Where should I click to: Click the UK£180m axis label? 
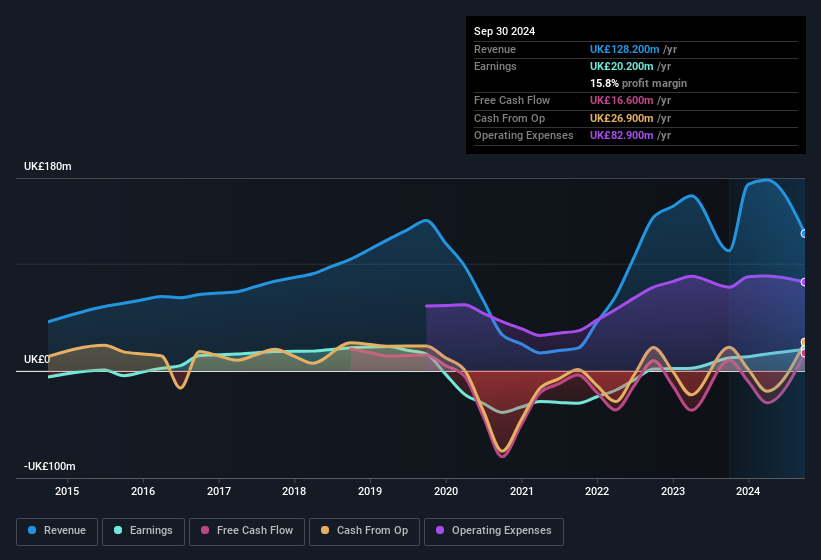pos(48,166)
